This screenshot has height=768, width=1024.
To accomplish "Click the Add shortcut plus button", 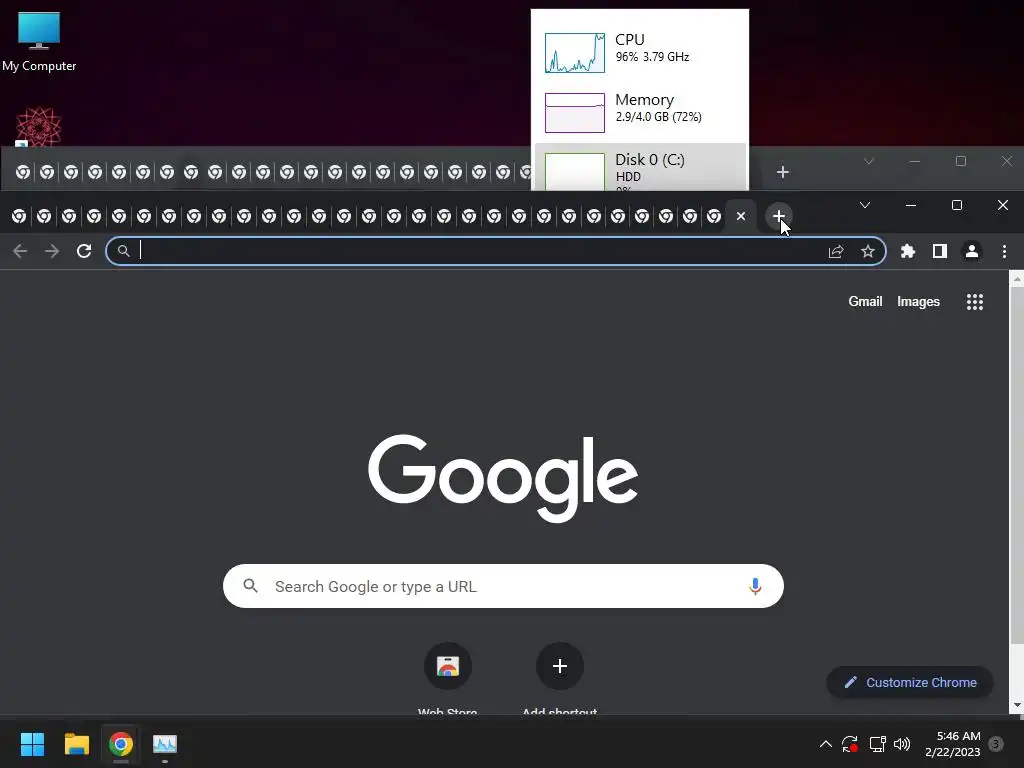I will pos(560,666).
